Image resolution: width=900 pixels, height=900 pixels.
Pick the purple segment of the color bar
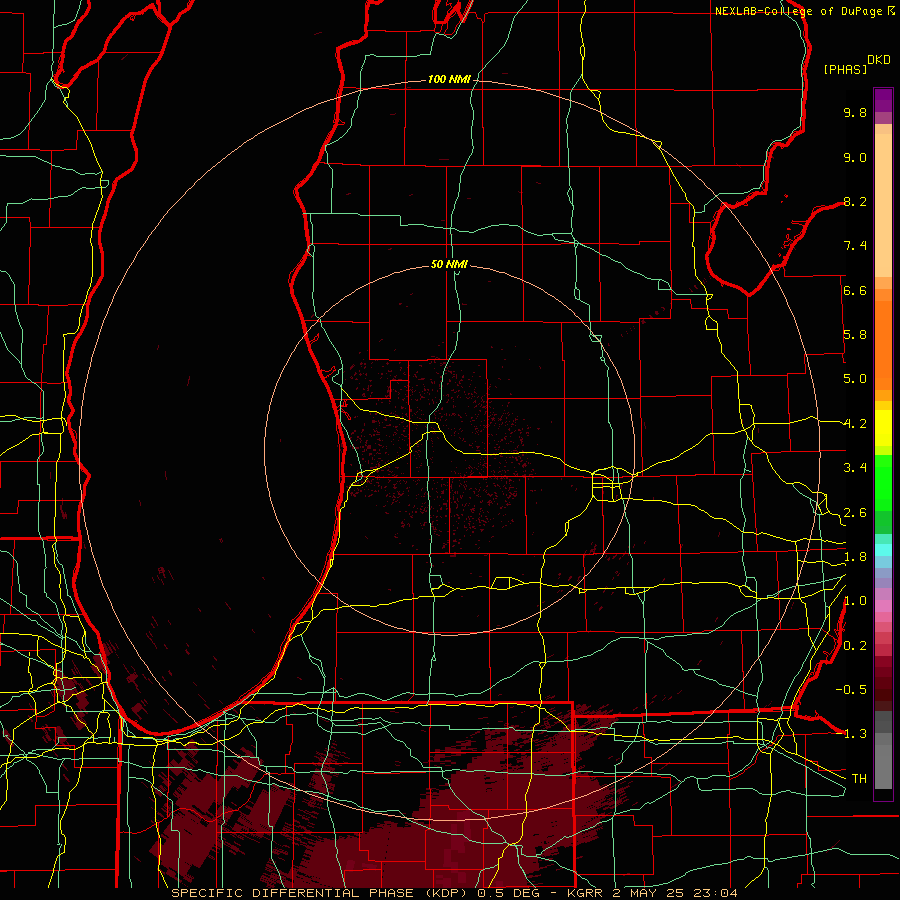coord(883,100)
